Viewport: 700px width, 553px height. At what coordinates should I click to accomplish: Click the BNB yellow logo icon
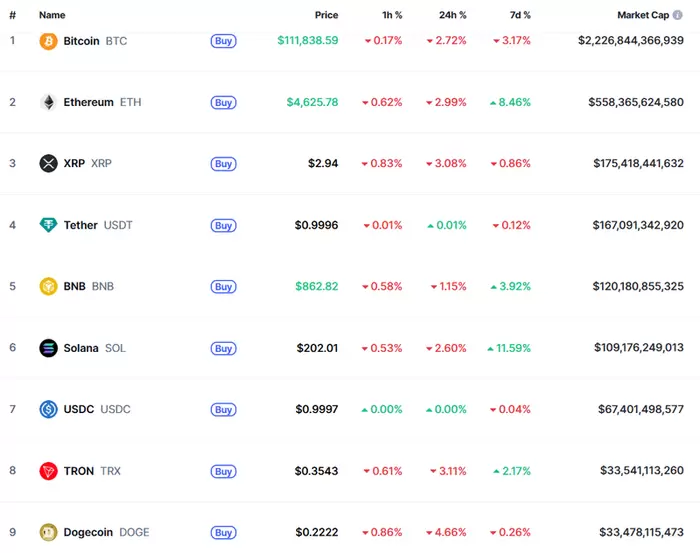click(48, 286)
